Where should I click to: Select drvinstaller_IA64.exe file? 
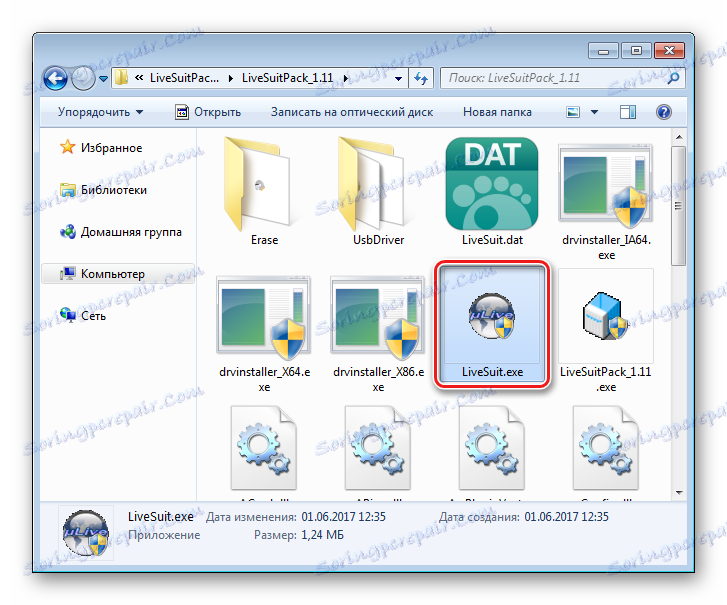pyautogui.click(x=606, y=202)
